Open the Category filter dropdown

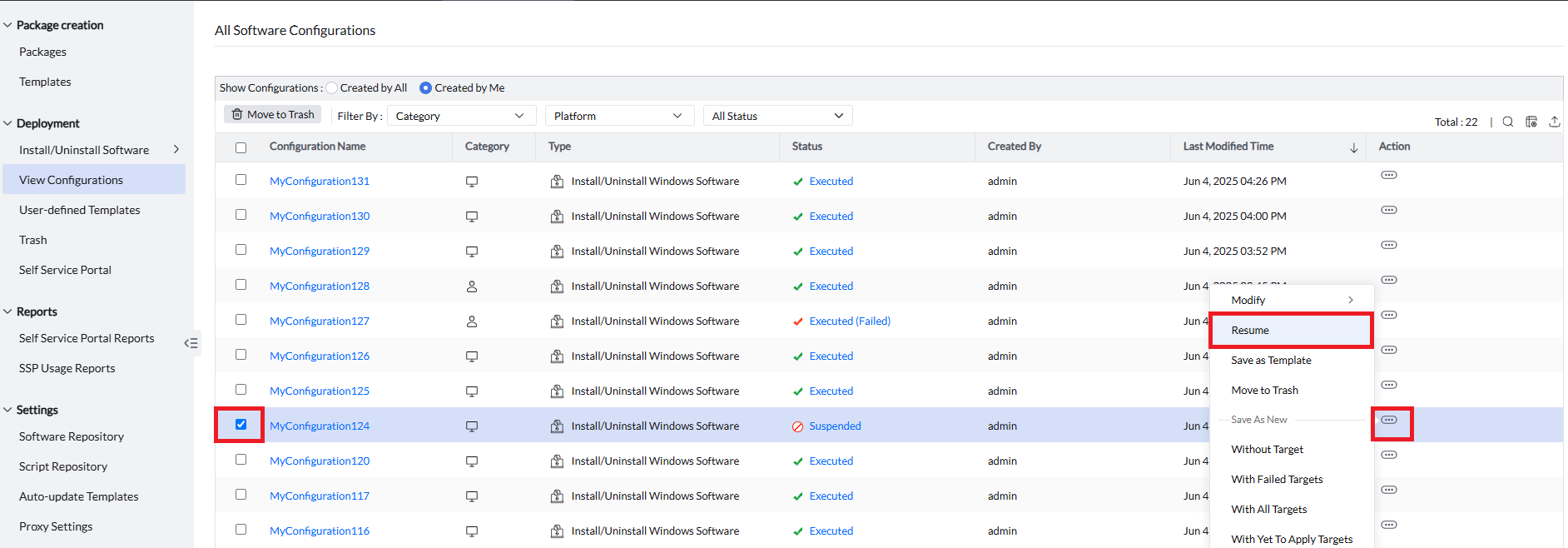(459, 116)
